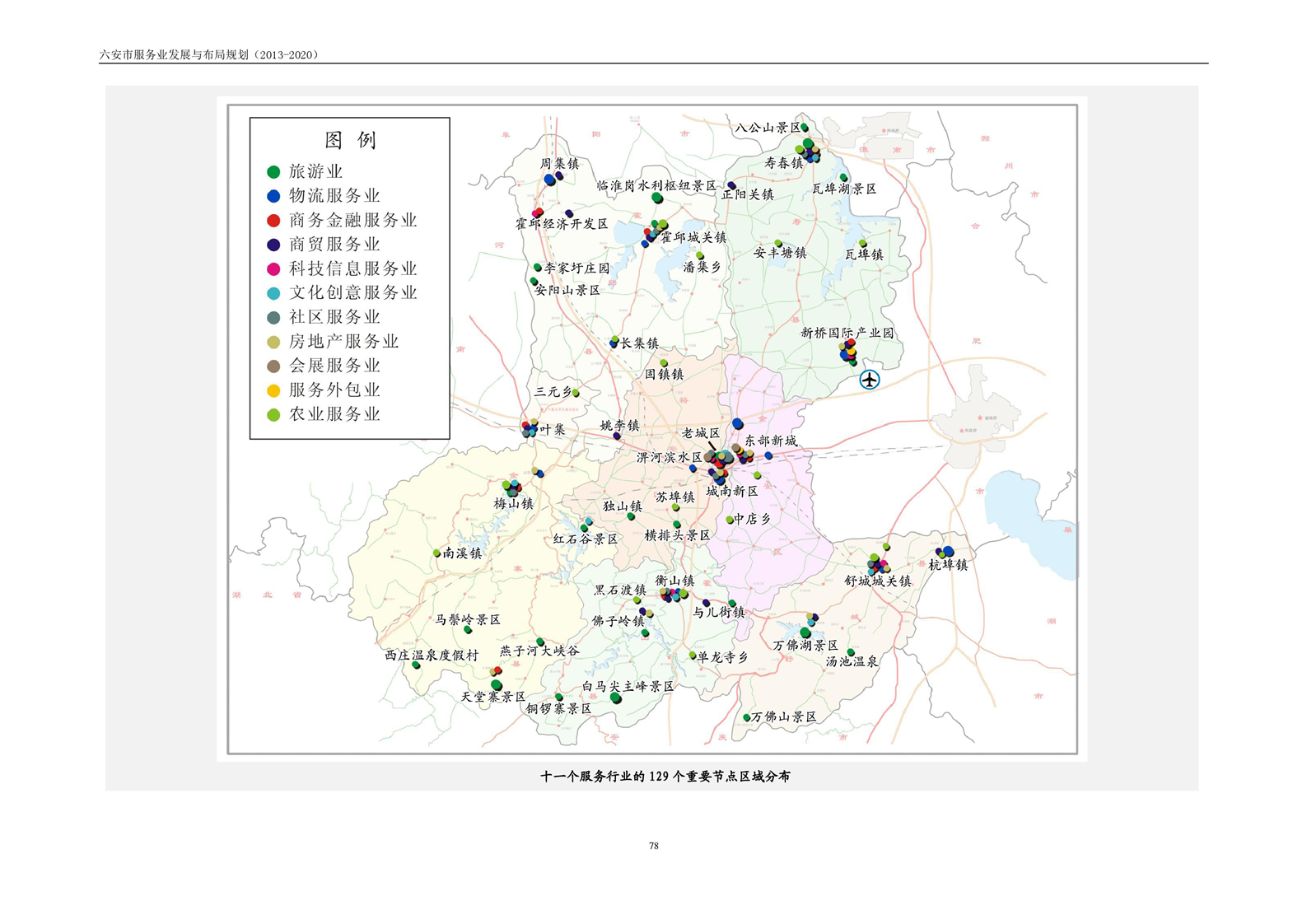The width and height of the screenshot is (1307, 924).
Task: Click the green marker at 八公山景区
Action: click(805, 128)
